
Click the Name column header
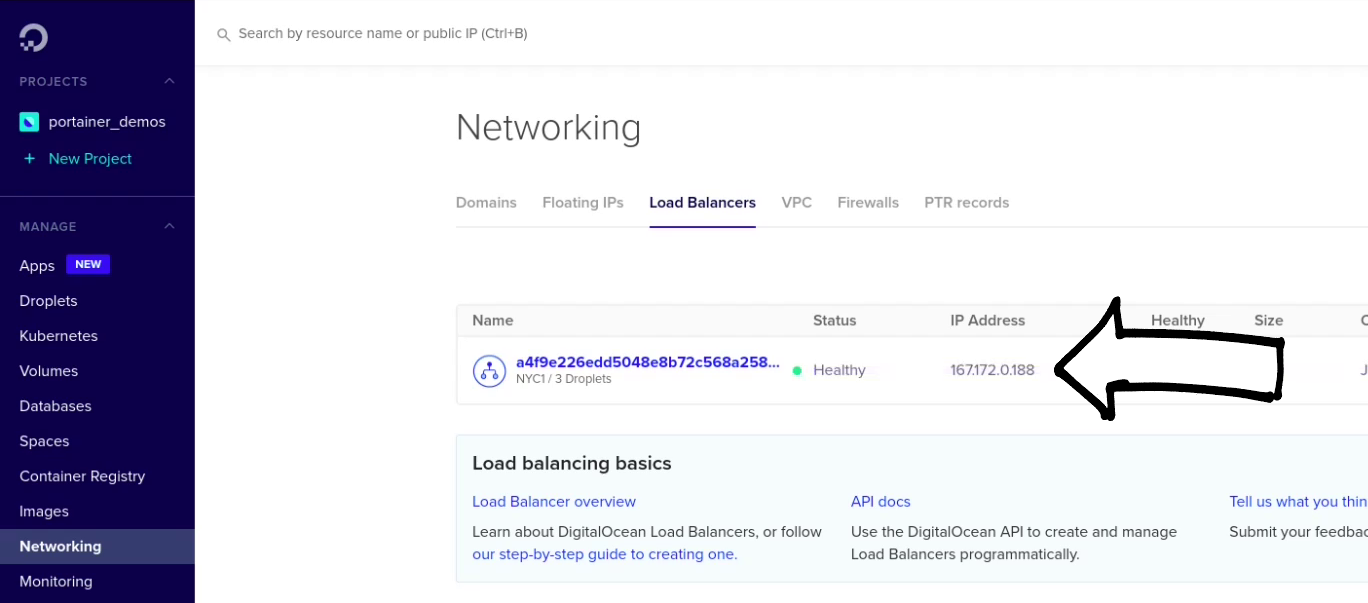493,321
